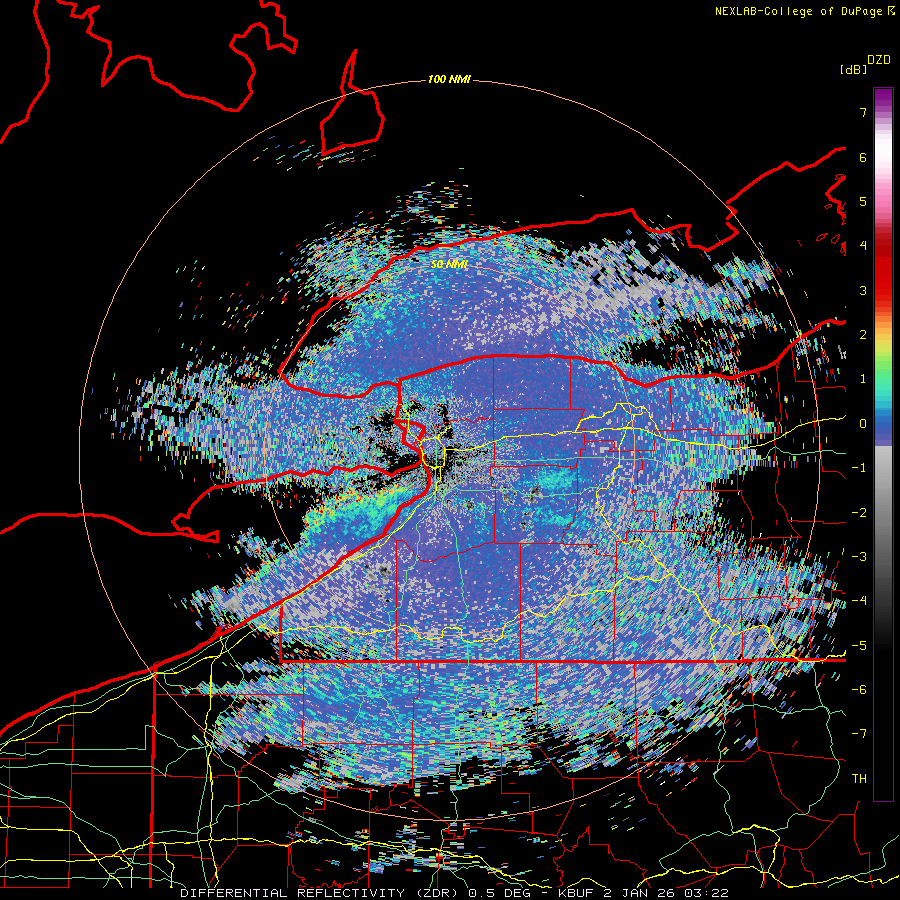The image size is (900, 900).
Task: Pick the -3 dB scale tick label
Action: (859, 557)
